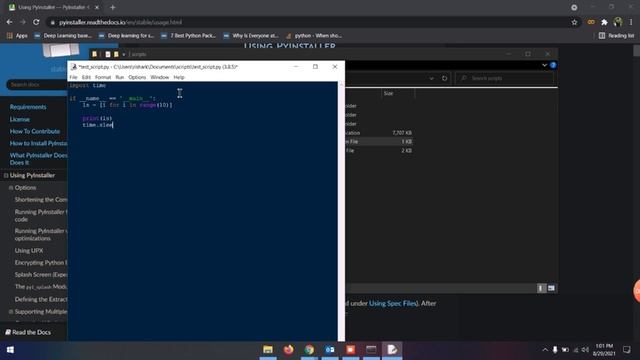Screen dimensions: 640x360
Task: Click the Read the Docs footer
Action: 28,332
